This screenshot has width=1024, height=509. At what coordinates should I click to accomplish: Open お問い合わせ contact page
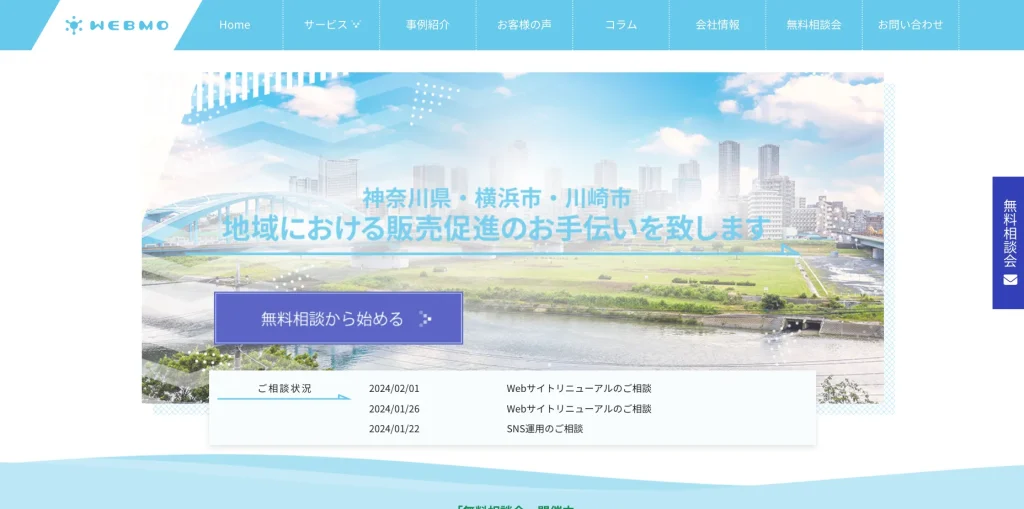[910, 25]
